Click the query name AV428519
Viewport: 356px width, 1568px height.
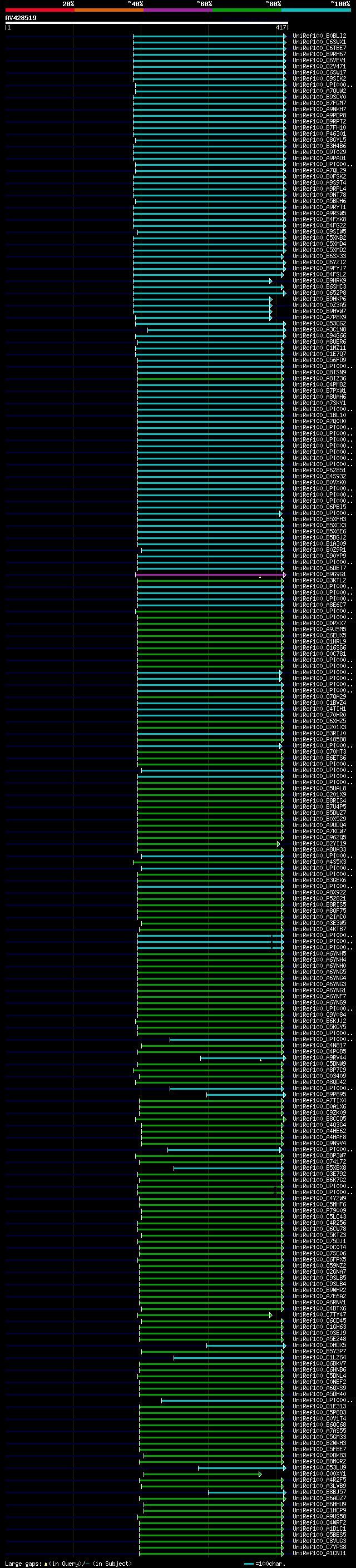click(x=21, y=18)
